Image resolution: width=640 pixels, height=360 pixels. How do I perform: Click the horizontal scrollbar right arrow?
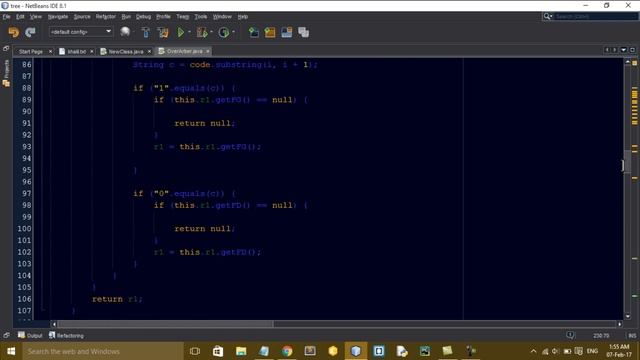point(620,324)
